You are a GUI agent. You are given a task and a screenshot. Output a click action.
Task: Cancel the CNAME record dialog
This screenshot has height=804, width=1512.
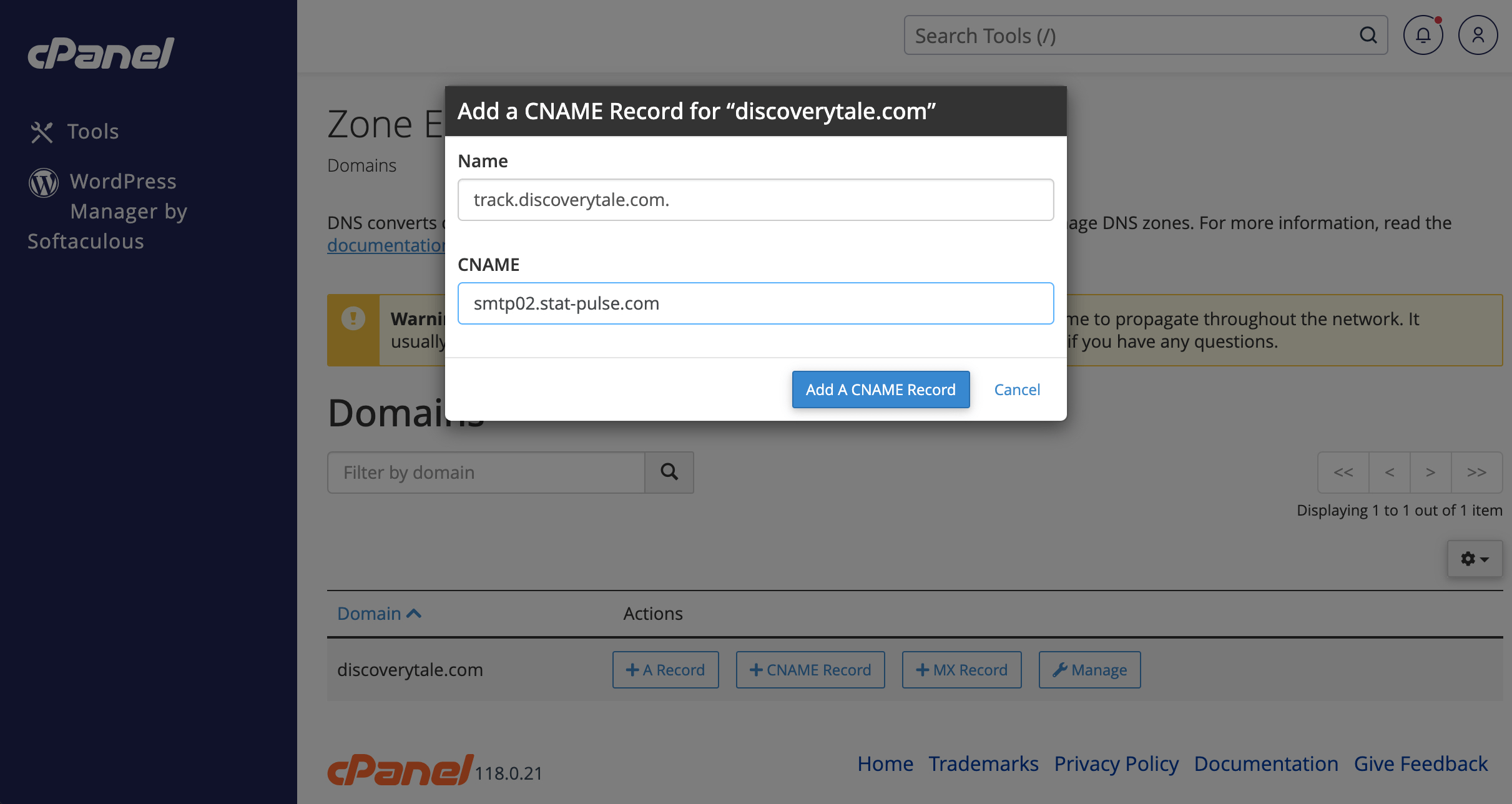tap(1016, 390)
